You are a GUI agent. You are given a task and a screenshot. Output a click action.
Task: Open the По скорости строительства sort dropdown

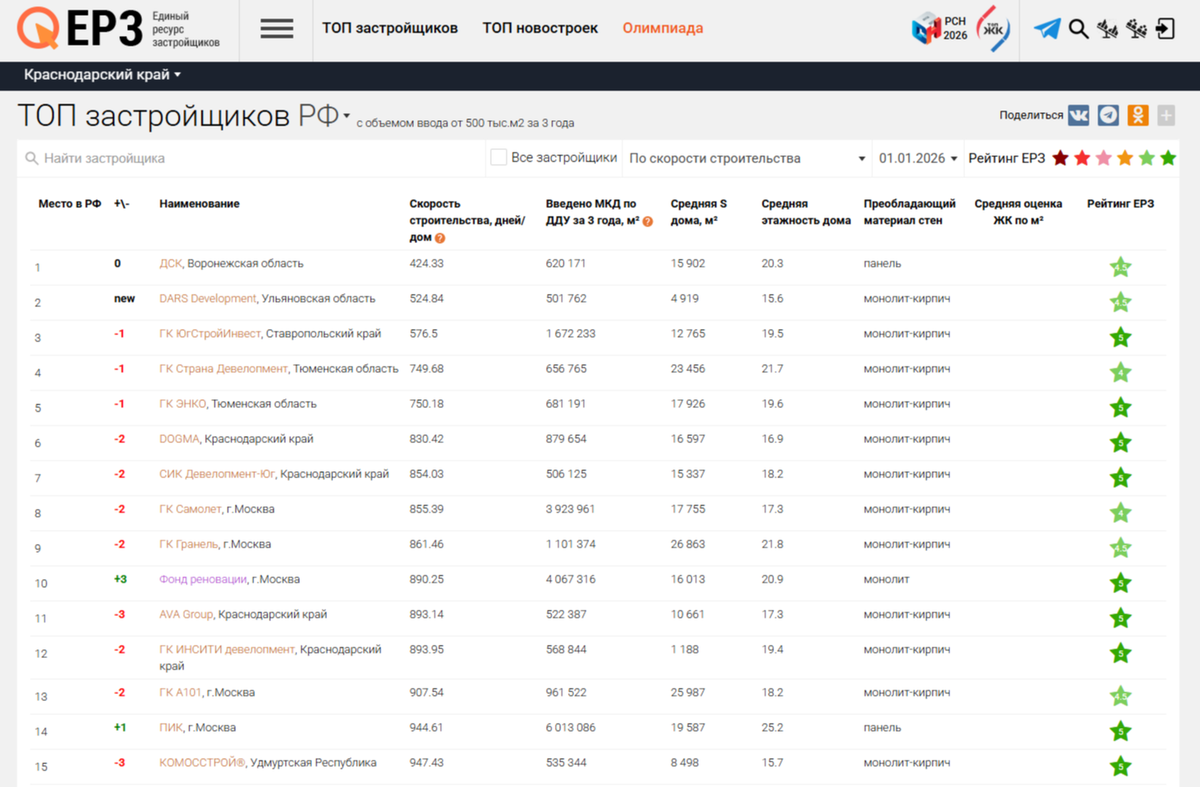[746, 158]
